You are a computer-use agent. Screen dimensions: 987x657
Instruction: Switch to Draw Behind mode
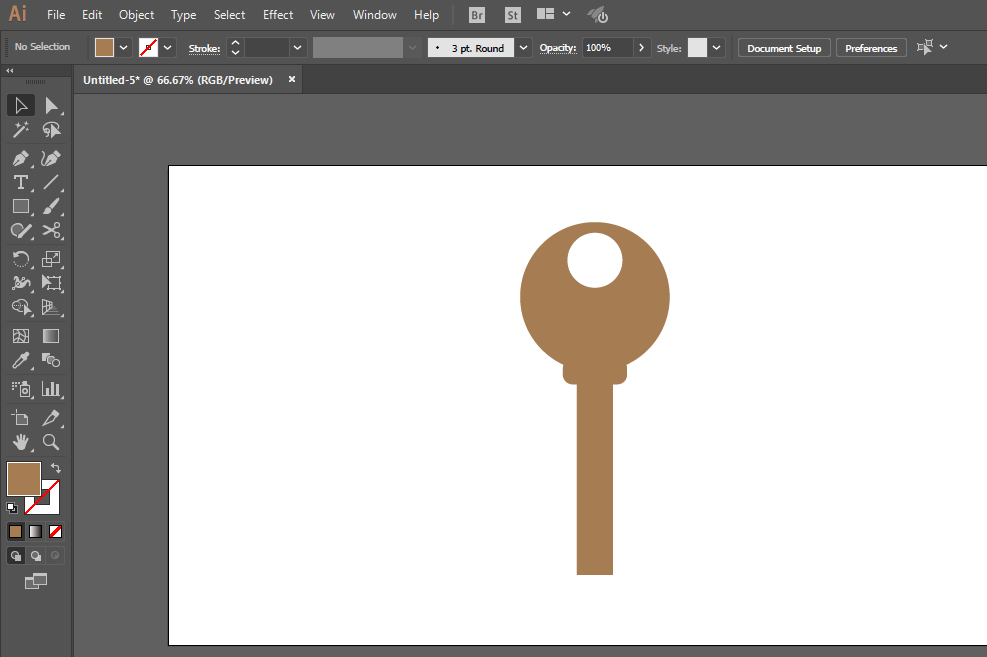click(36, 556)
